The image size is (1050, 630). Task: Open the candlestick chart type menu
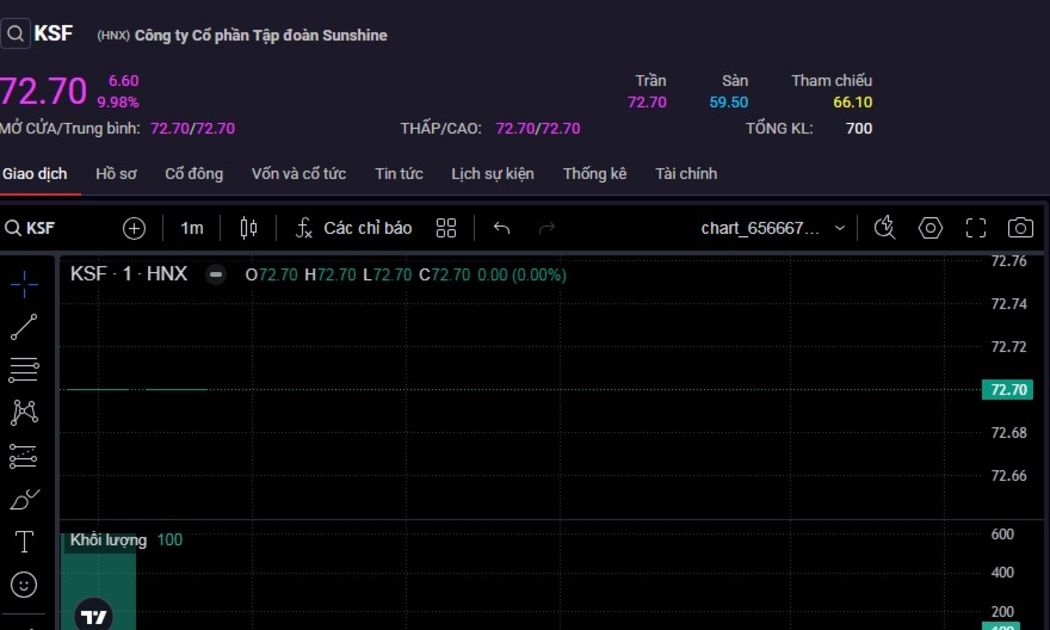249,228
